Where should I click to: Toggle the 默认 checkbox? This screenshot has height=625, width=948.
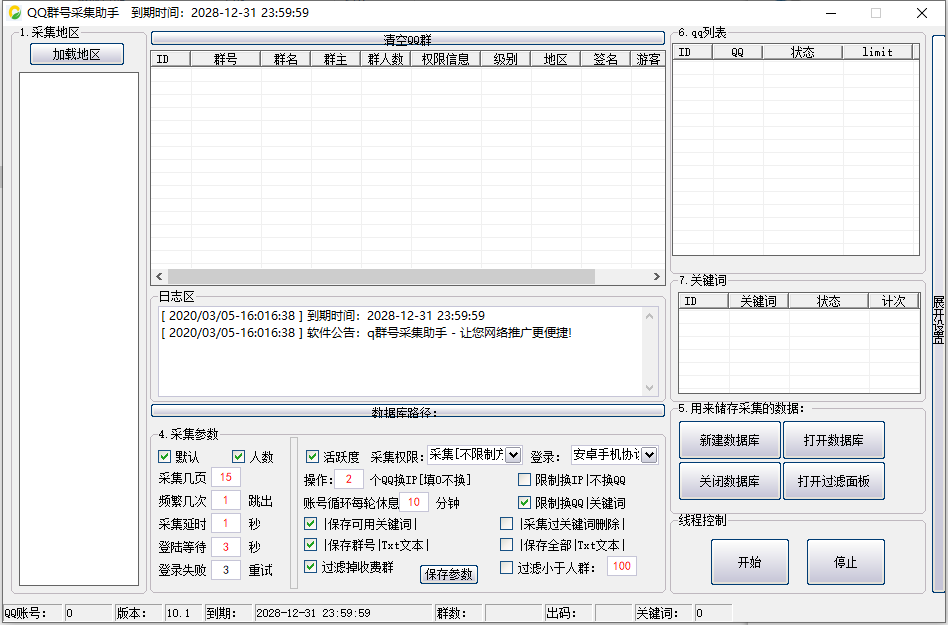(164, 456)
